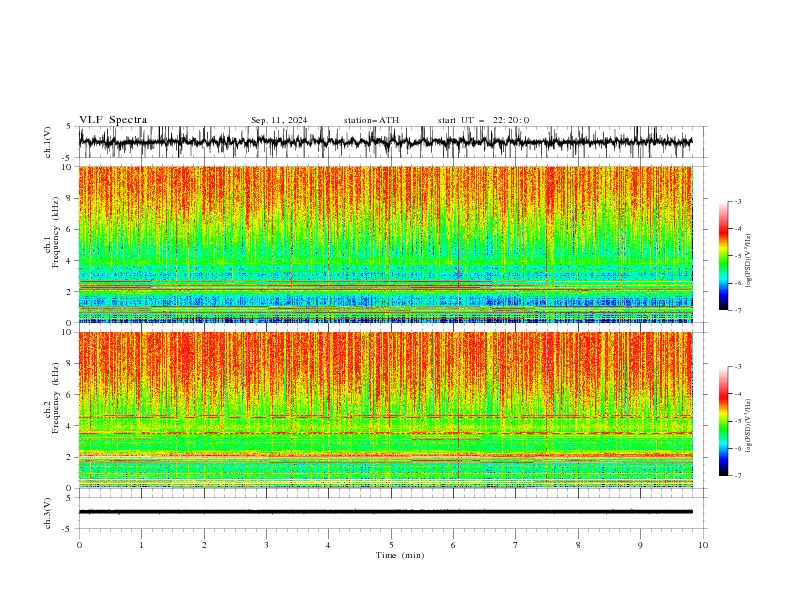Click the ch.1 spectrogram panel
The width and height of the screenshot is (792, 612).
(385, 244)
